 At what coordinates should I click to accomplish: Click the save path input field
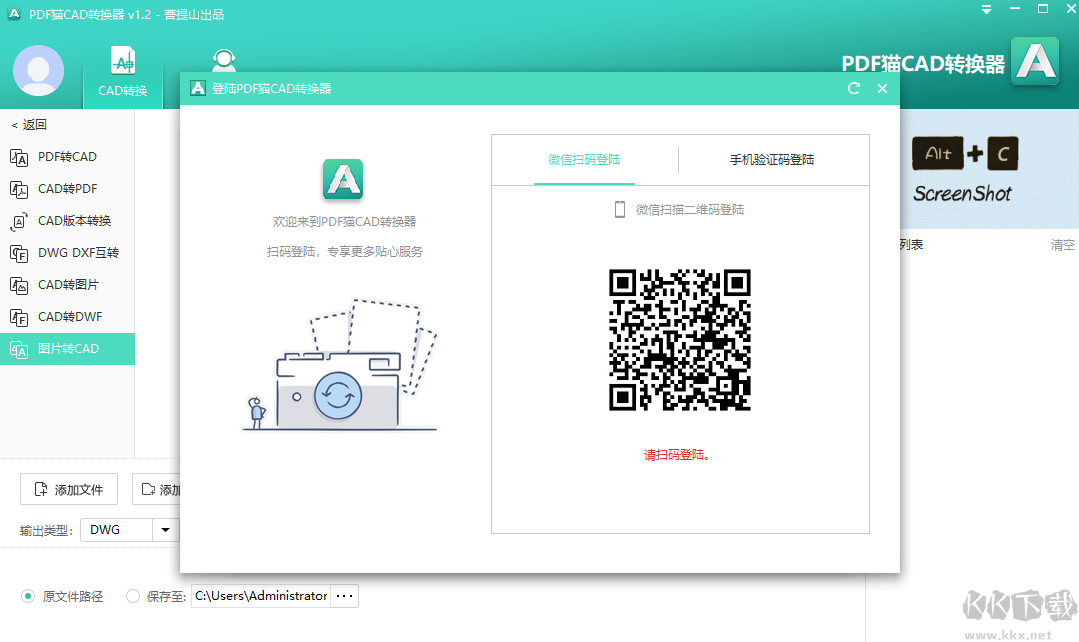point(260,595)
